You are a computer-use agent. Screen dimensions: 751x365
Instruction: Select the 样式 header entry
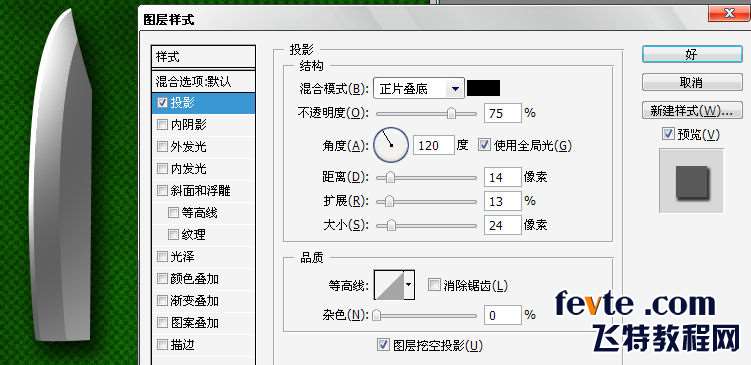[203, 57]
